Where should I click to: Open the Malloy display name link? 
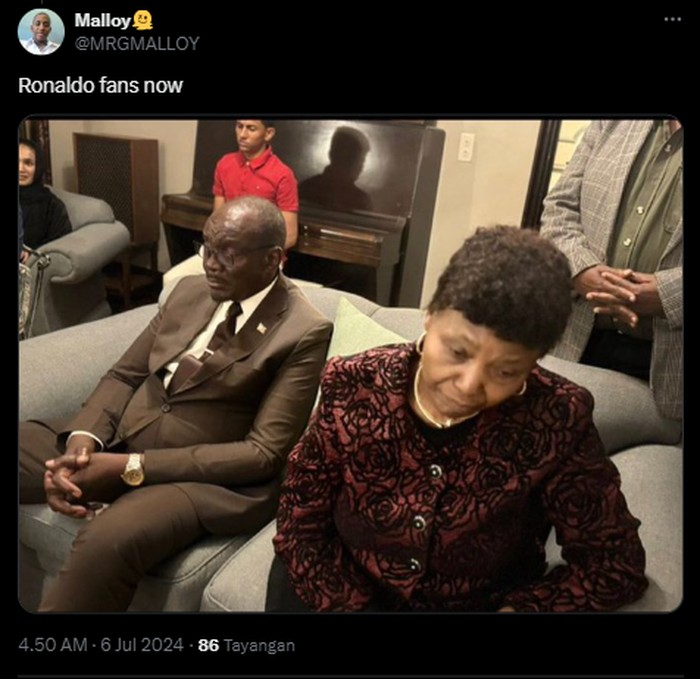(x=102, y=20)
